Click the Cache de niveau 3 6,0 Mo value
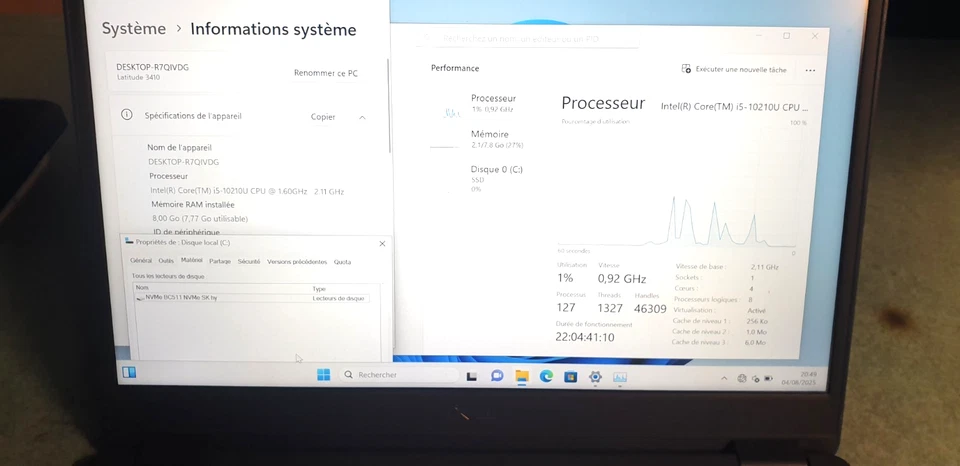This screenshot has height=466, width=960. [x=755, y=343]
